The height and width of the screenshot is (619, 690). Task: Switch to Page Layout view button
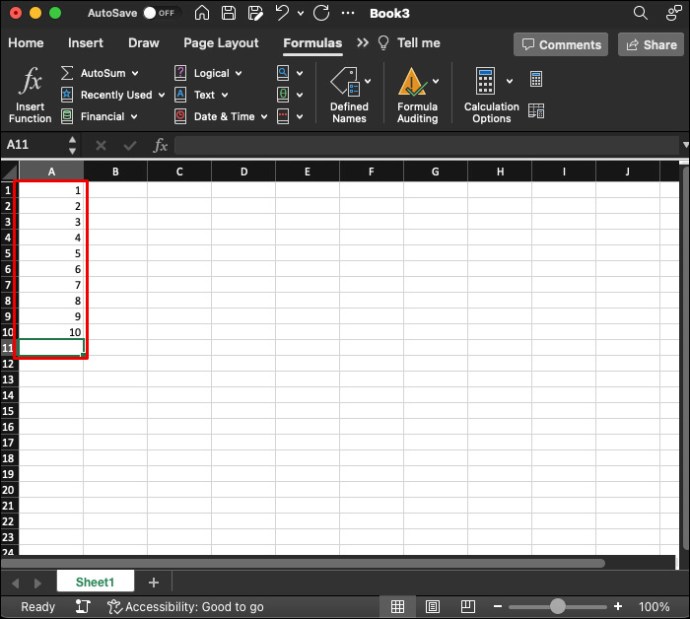tap(433, 607)
